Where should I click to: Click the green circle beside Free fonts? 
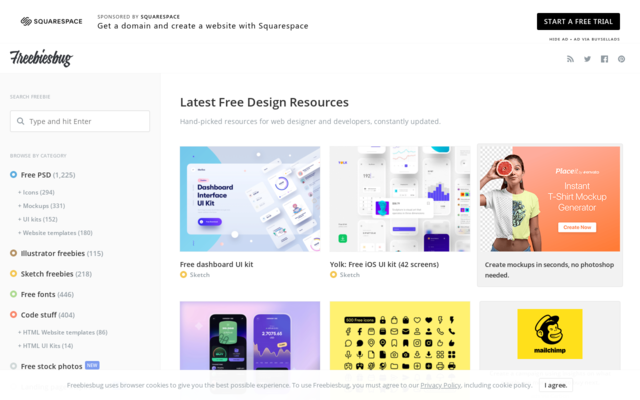click(13, 294)
